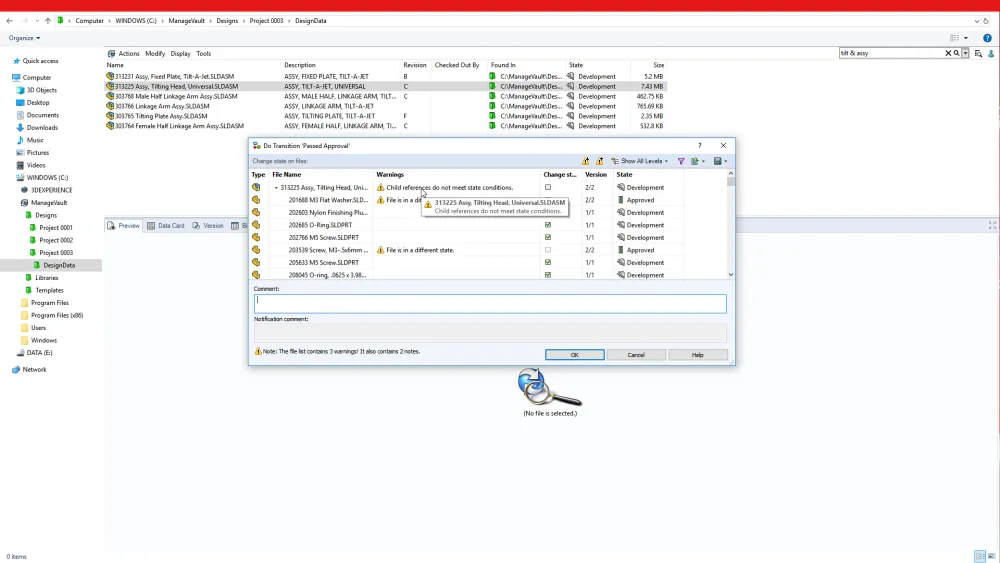This screenshot has width=1000, height=563.
Task: Click the Up one level arrow
Action: [47, 21]
